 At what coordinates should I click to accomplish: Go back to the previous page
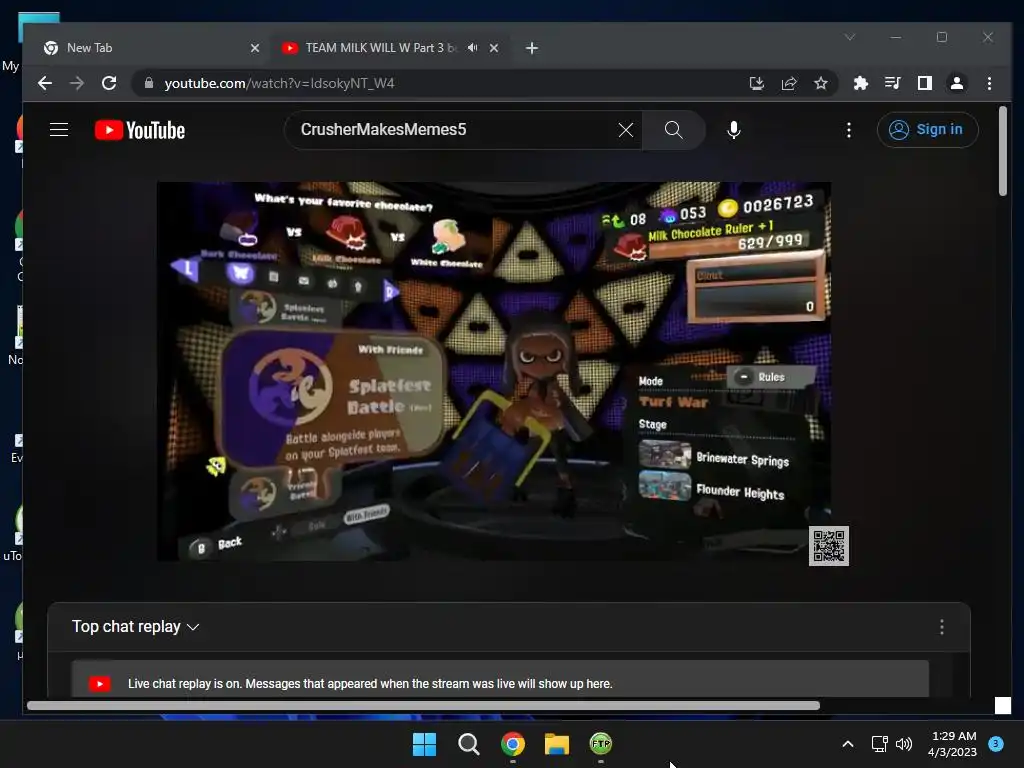coord(45,83)
